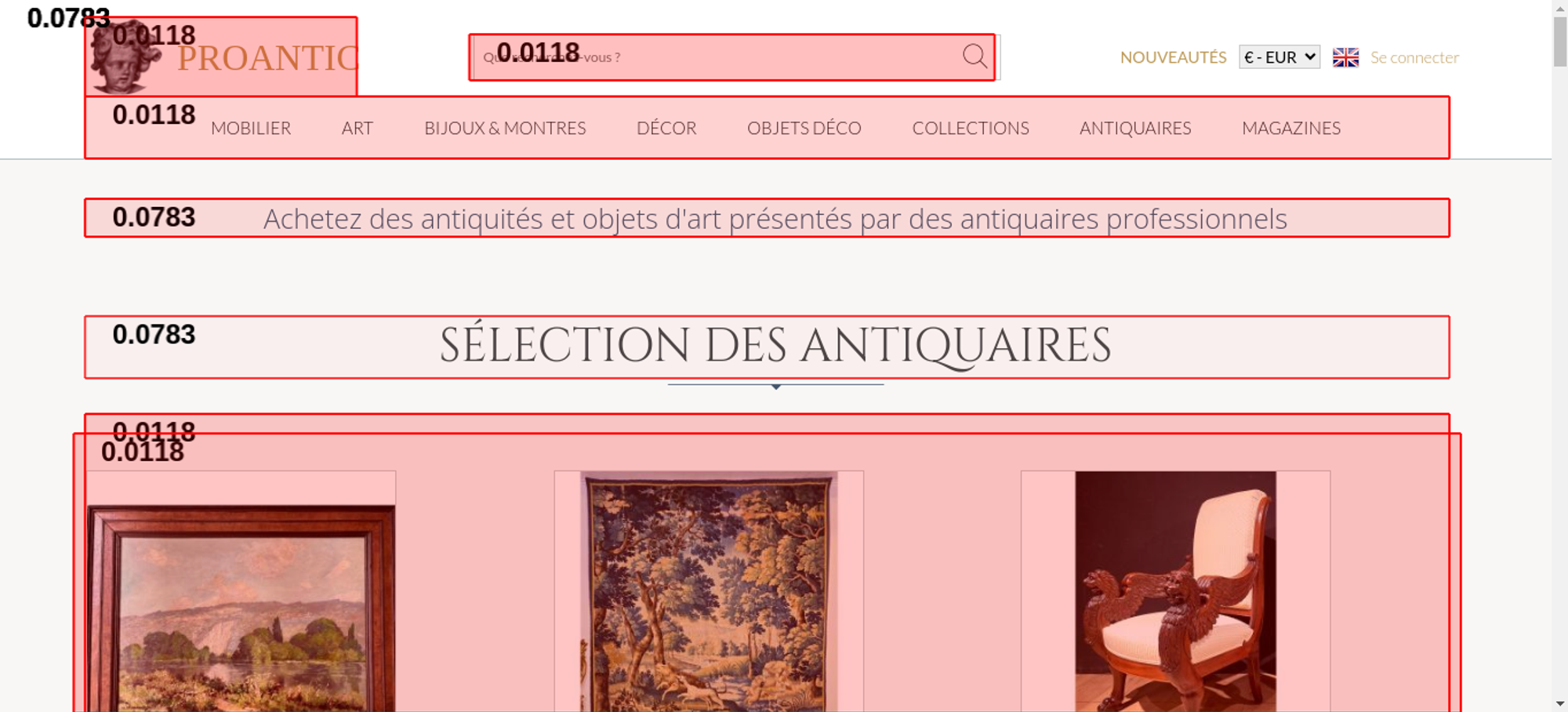
Task: Open the OBJETS DÉCO menu
Action: pos(804,128)
